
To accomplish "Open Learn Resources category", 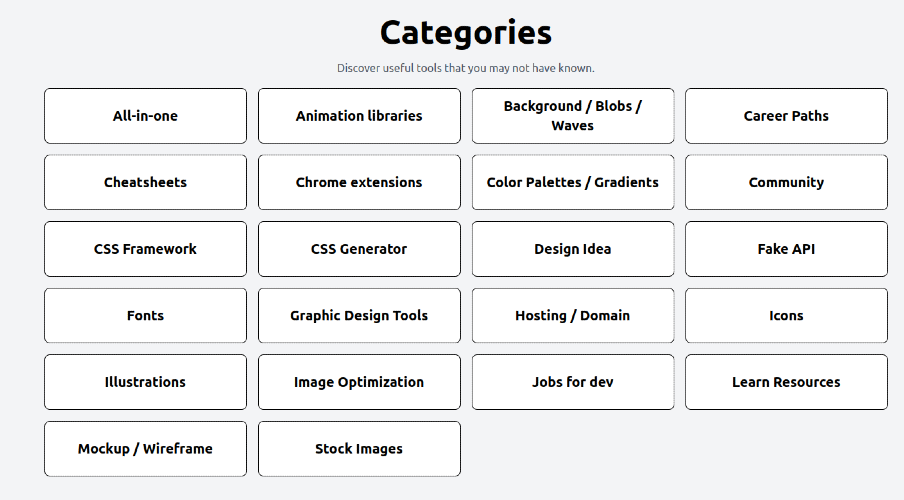I will coord(786,382).
